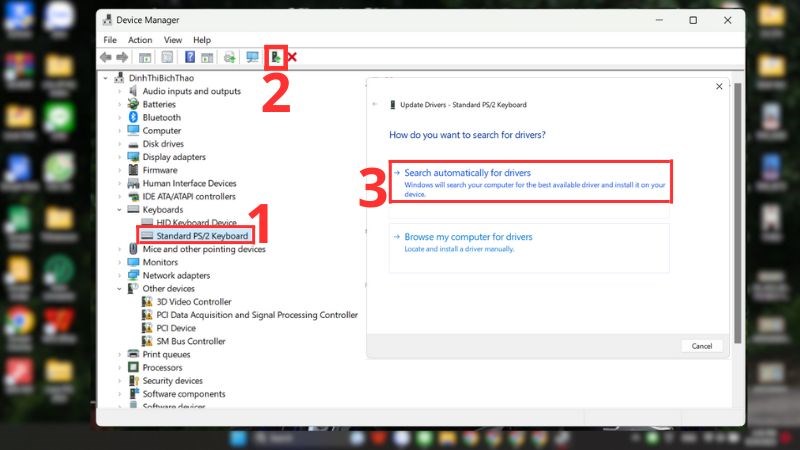Screen dimensions: 800x450
Task: Open the Action menu
Action: pos(140,40)
